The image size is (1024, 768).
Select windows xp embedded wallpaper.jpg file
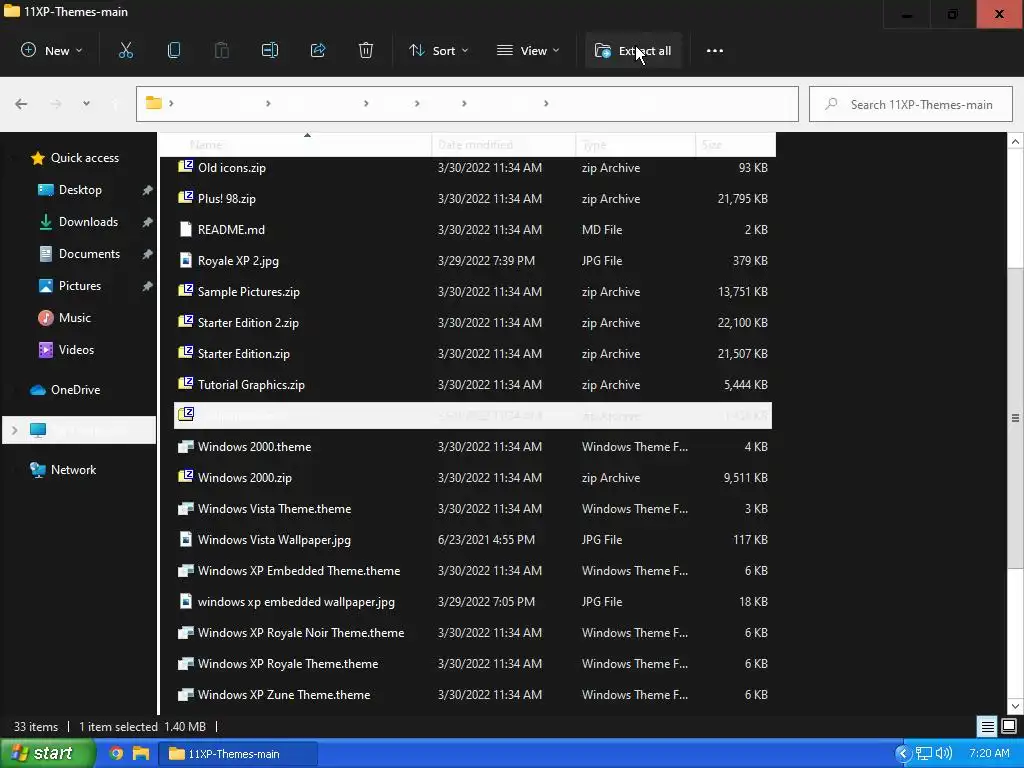click(473, 602)
